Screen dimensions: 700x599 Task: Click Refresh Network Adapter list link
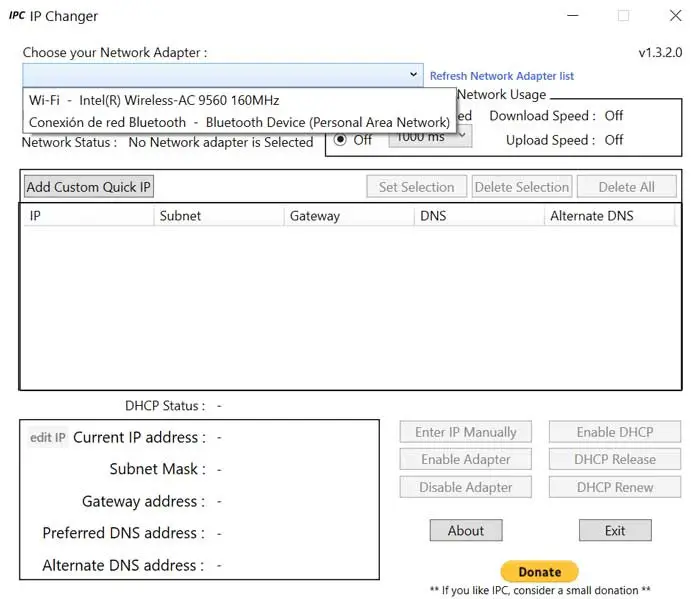pos(501,76)
